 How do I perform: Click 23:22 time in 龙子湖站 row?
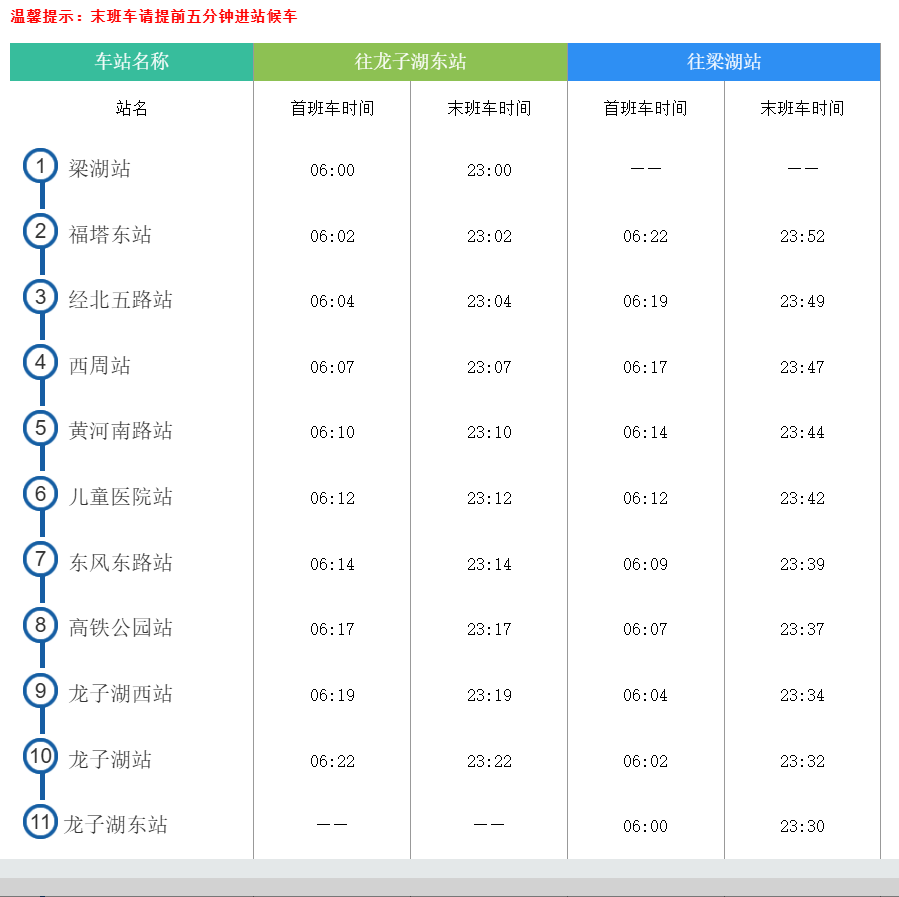coord(489,761)
